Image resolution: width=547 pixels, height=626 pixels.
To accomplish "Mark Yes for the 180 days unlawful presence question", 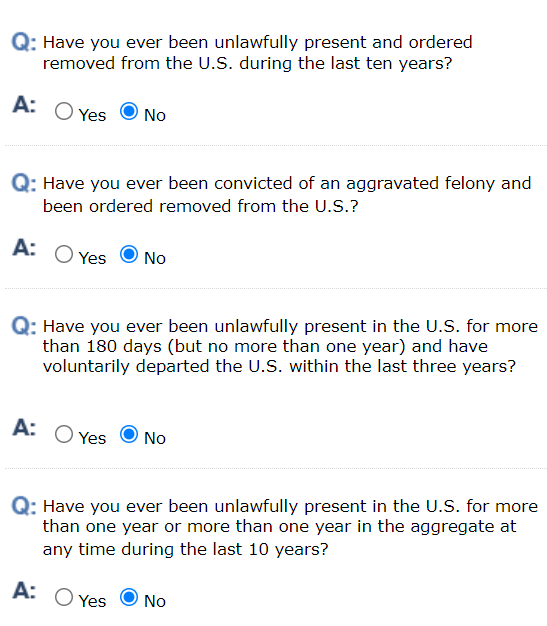I will tap(64, 434).
